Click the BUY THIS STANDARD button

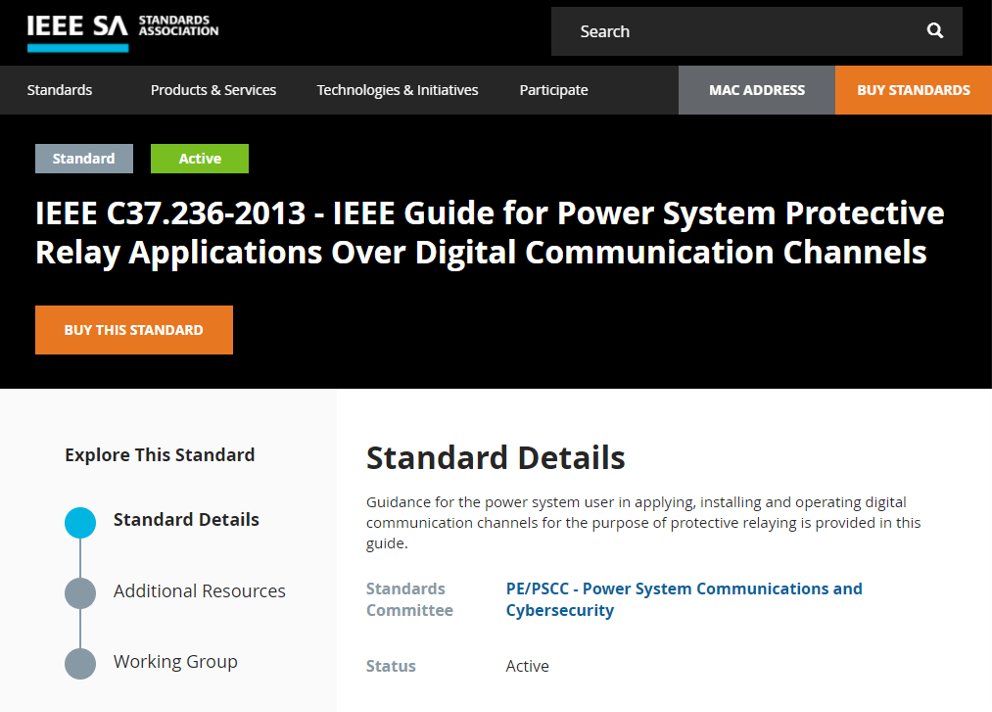[x=134, y=330]
